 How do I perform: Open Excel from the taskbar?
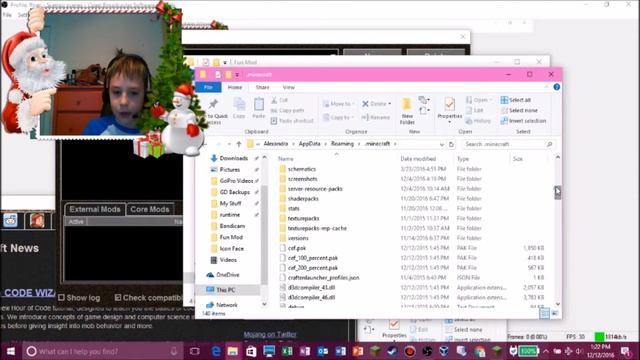click(x=287, y=351)
